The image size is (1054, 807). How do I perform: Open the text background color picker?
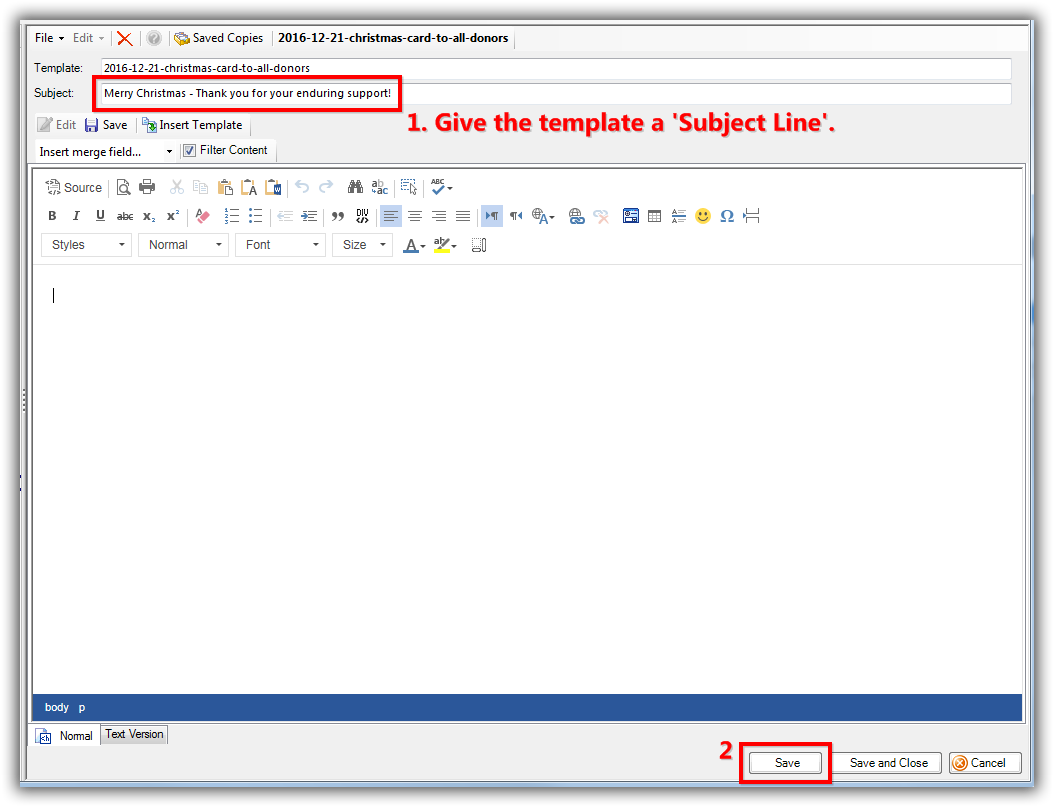tap(445, 245)
